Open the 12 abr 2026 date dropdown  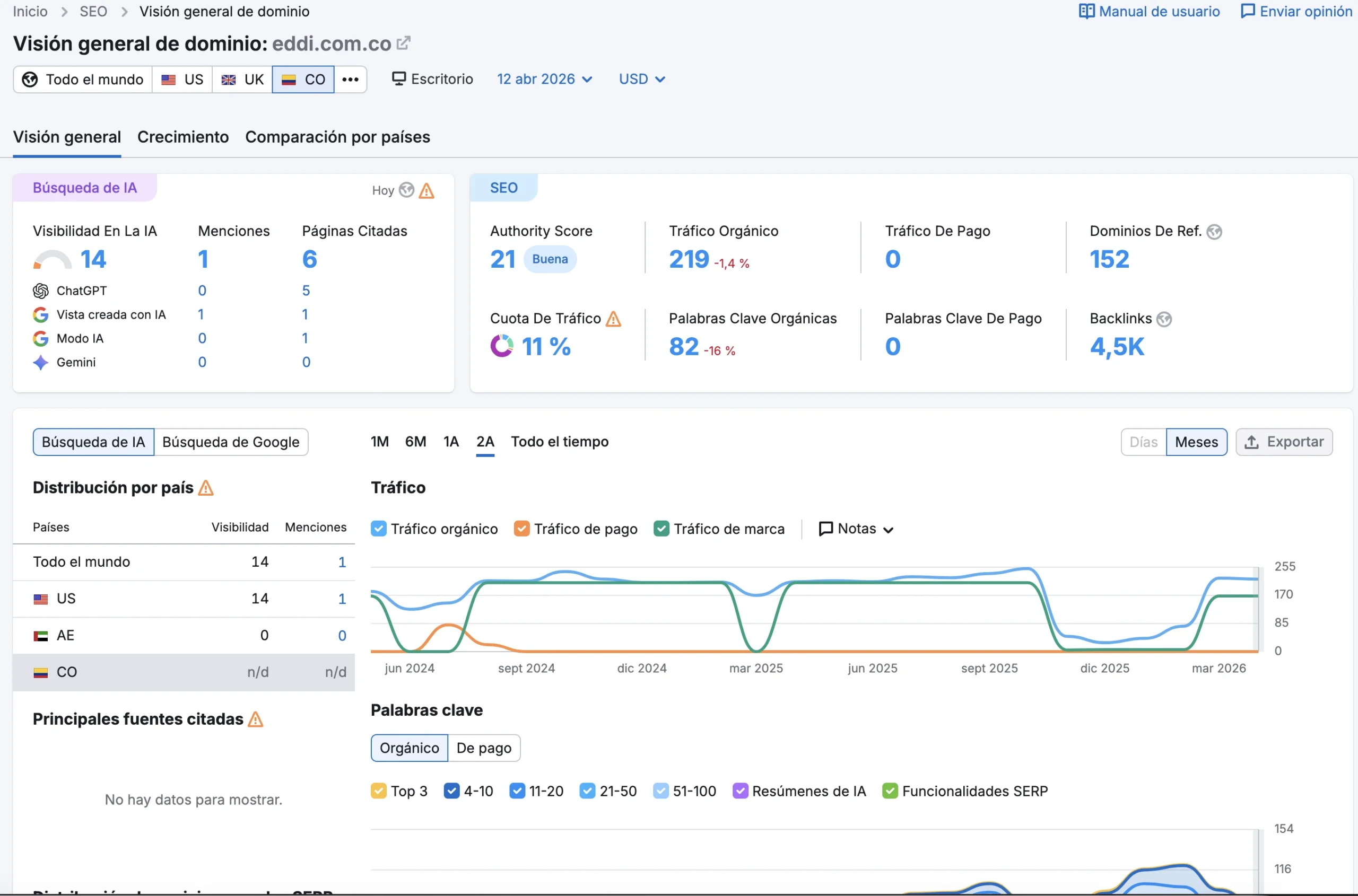(544, 79)
